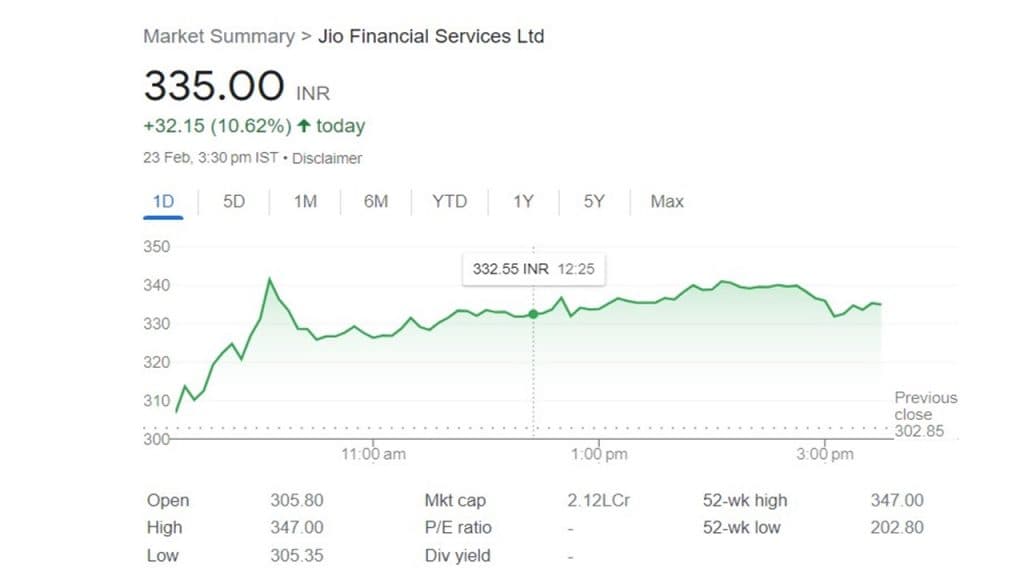Click the Market Summary breadcrumb link
1024x576 pixels.
[219, 36]
